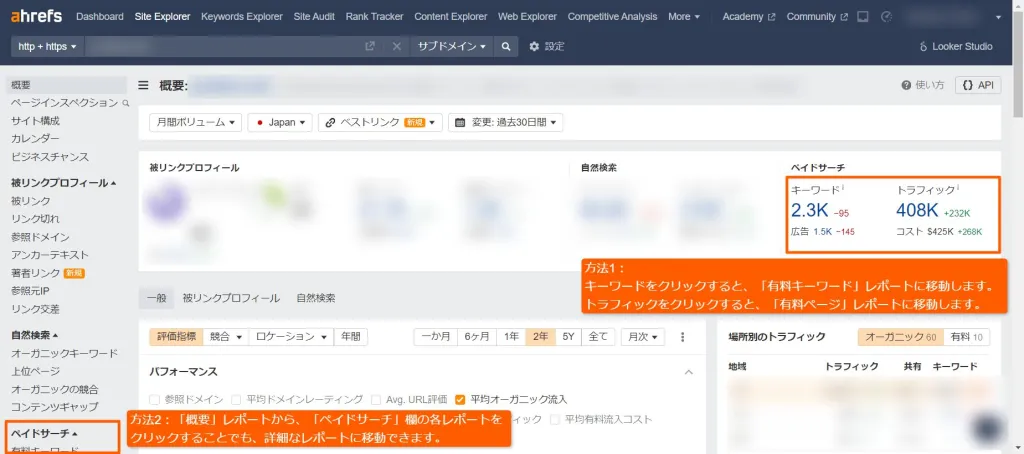The image size is (1024, 454).
Task: Expand the More menu
Action: [684, 17]
